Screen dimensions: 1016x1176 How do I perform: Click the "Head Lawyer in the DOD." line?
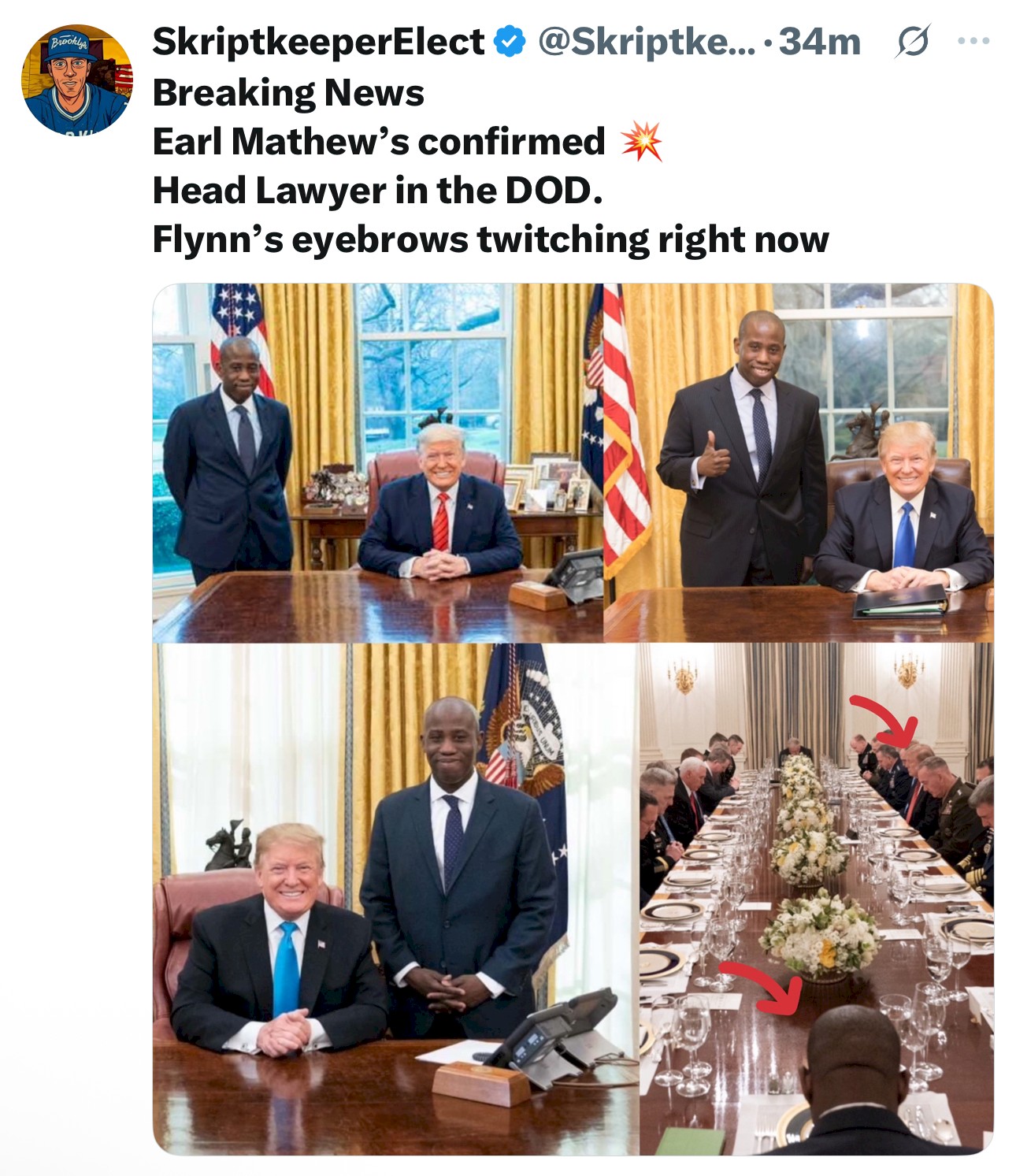pos(378,191)
